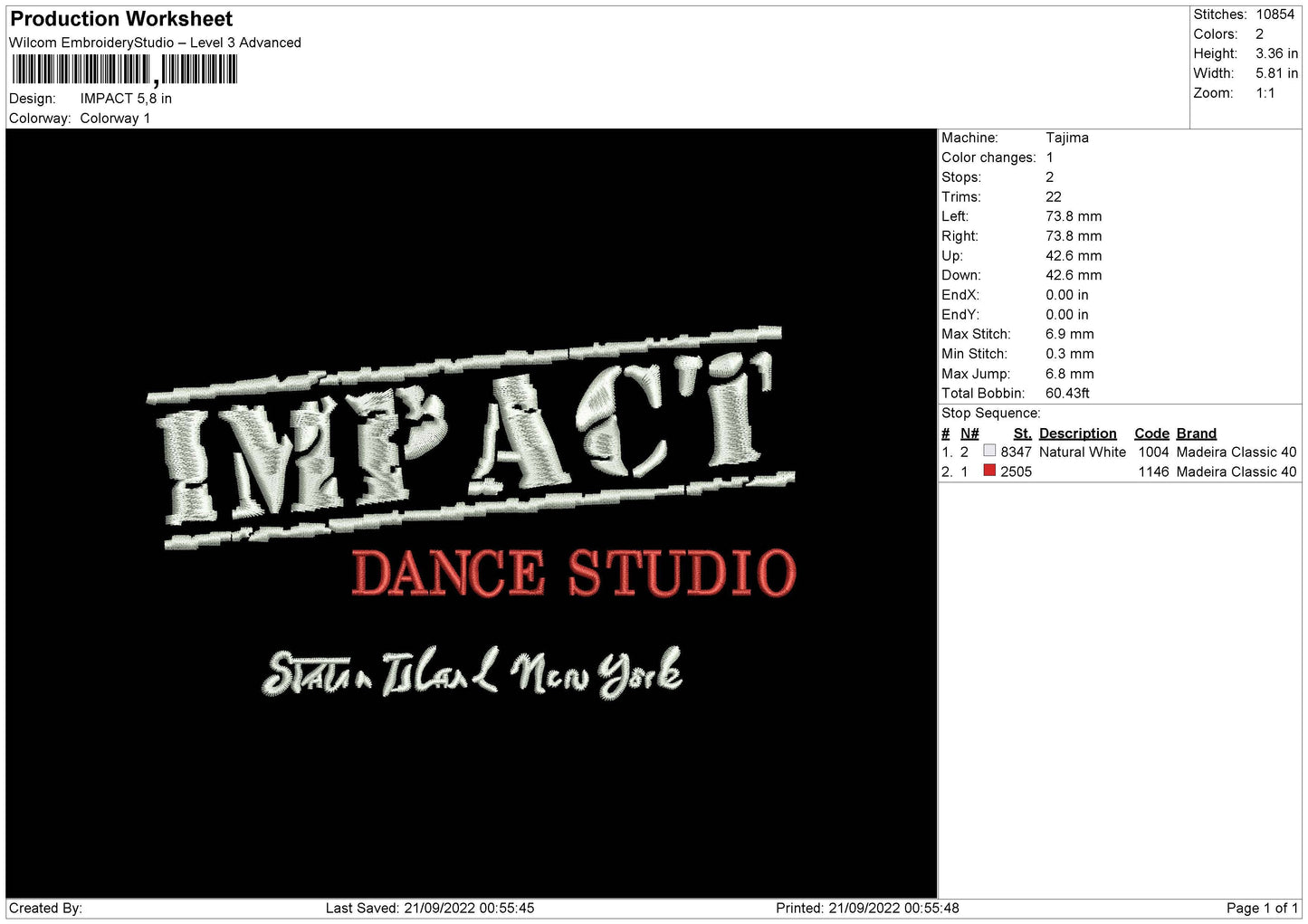1308x924 pixels.
Task: Click stitch count 8347 in stop 1
Action: [1016, 452]
